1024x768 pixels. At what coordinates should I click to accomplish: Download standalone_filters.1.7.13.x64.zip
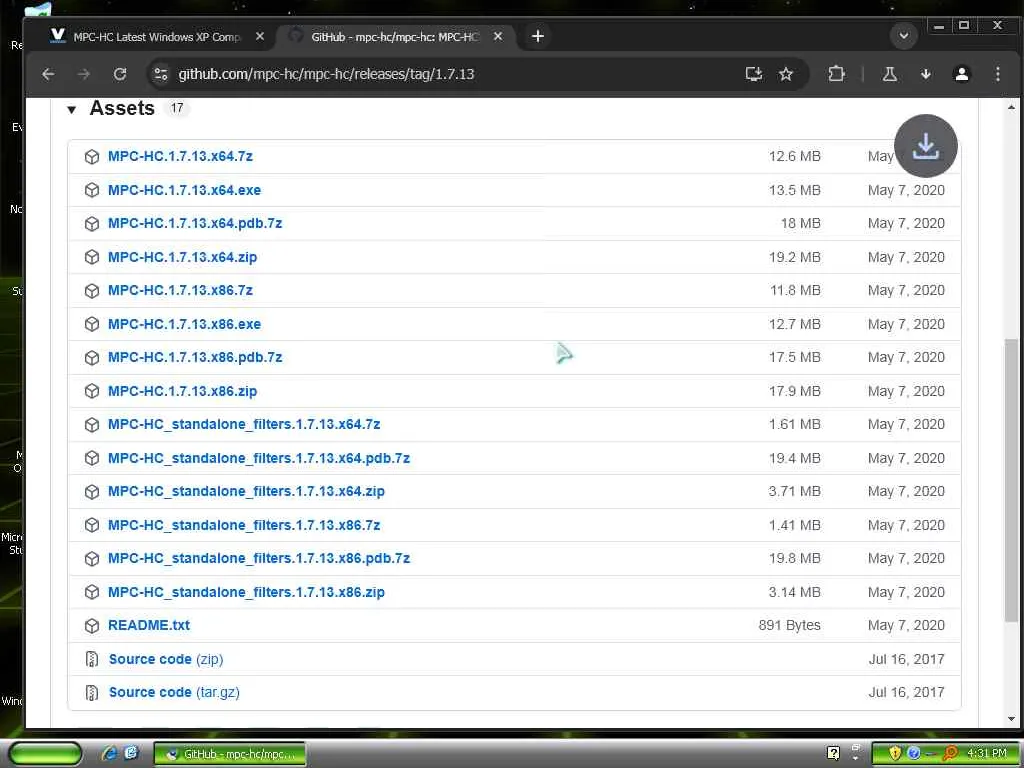[x=246, y=492]
